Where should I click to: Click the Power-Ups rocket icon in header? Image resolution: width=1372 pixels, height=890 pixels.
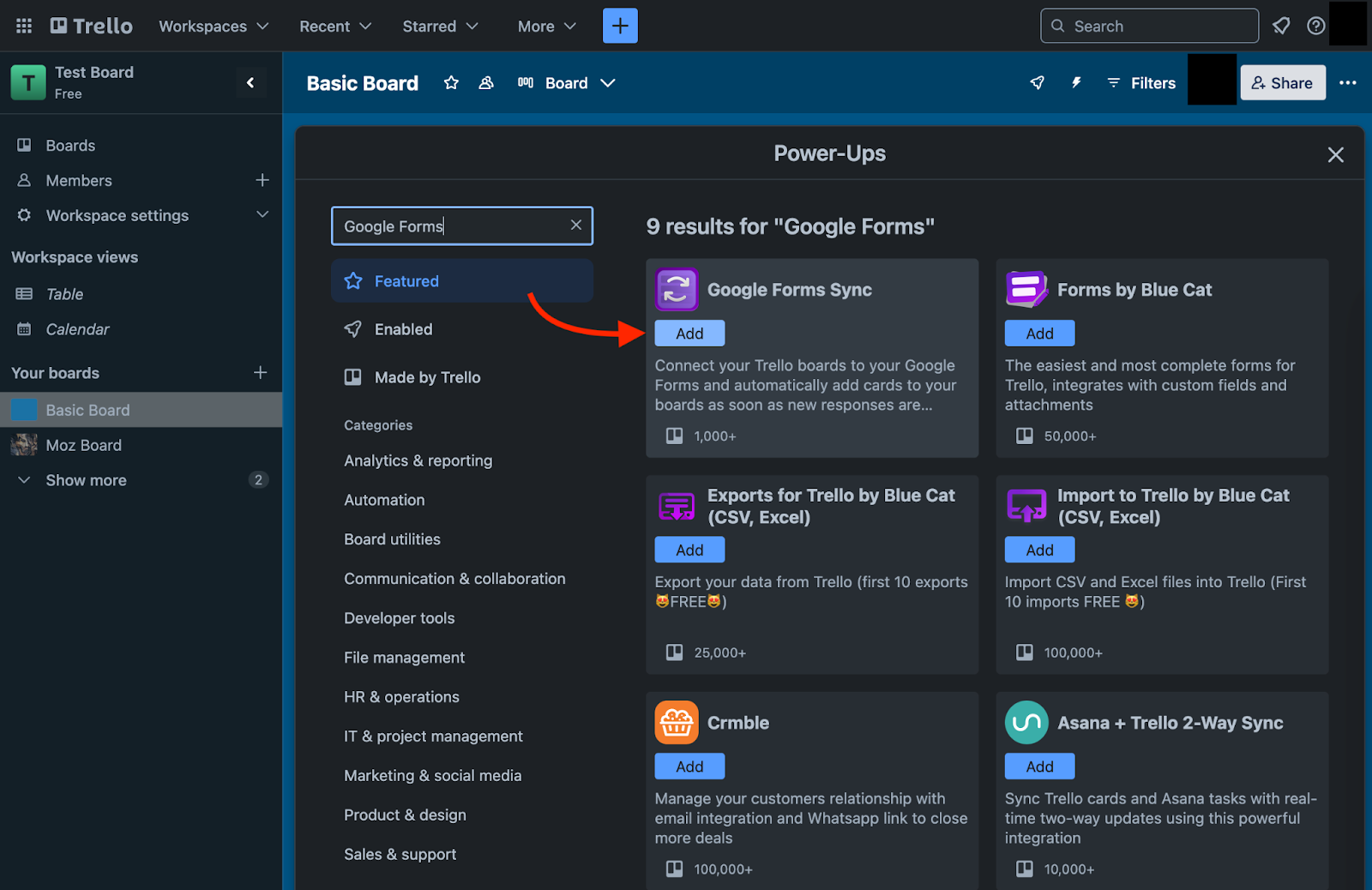click(x=1037, y=83)
